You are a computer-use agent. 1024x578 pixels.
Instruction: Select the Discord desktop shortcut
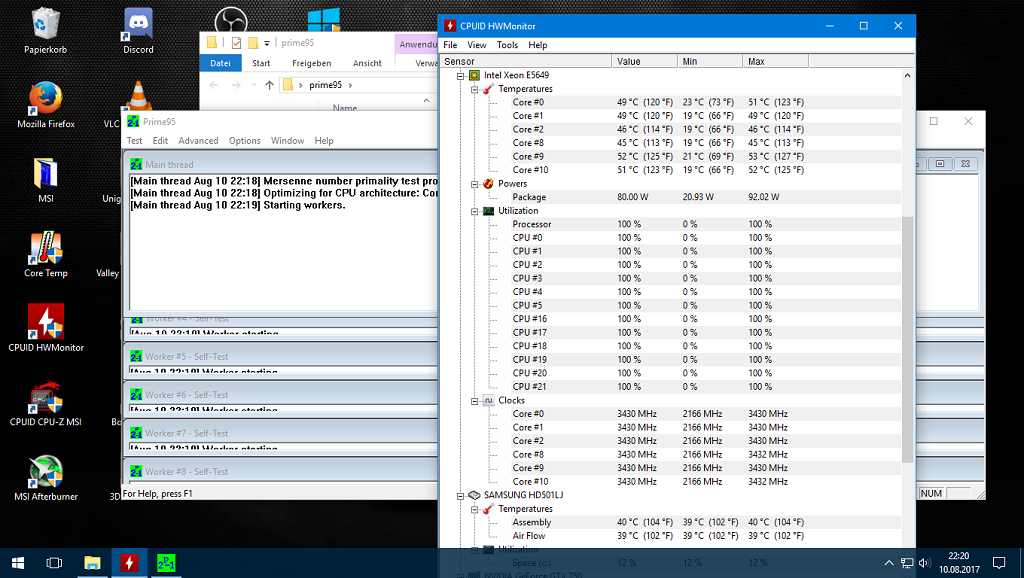click(x=138, y=30)
